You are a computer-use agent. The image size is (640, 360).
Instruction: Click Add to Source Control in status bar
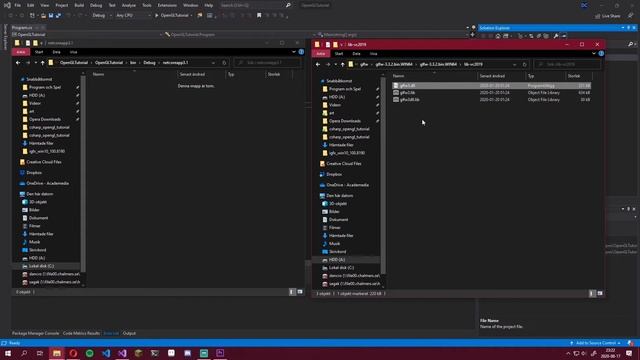click(x=596, y=343)
